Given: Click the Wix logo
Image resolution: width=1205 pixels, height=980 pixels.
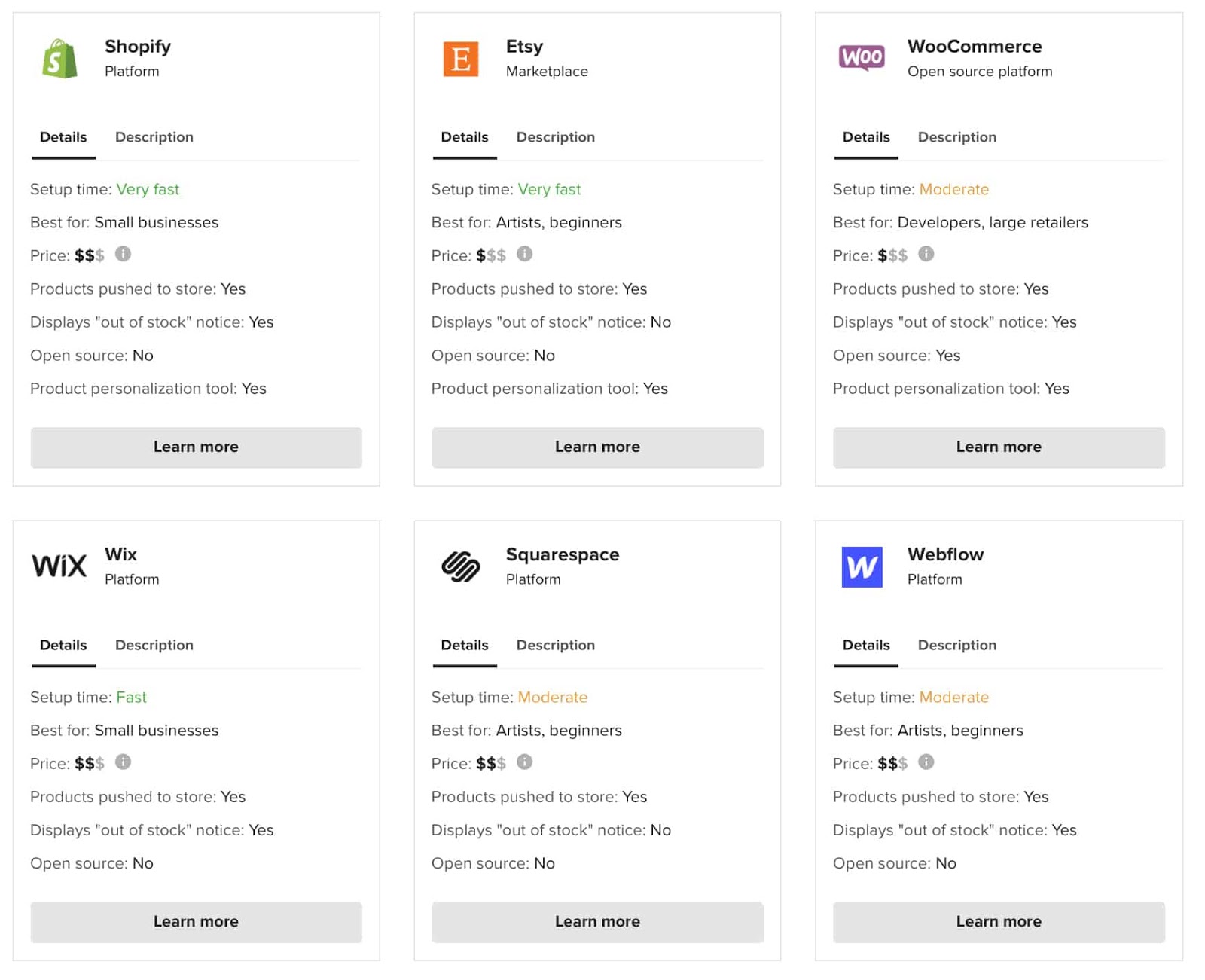Looking at the screenshot, I should [x=59, y=566].
